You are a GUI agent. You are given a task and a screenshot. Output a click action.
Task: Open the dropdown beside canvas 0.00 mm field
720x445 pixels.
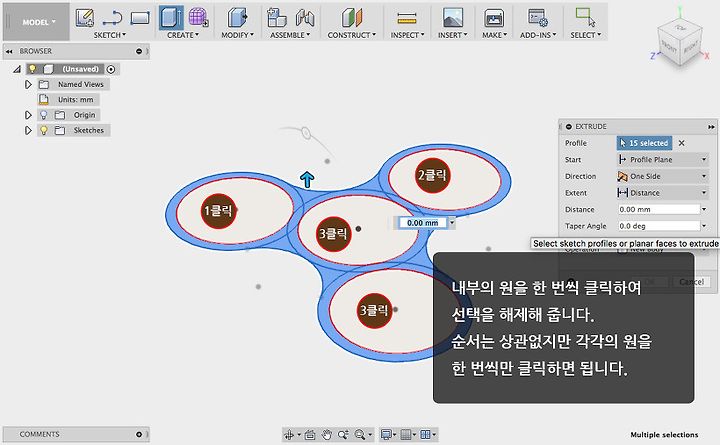pos(452,223)
